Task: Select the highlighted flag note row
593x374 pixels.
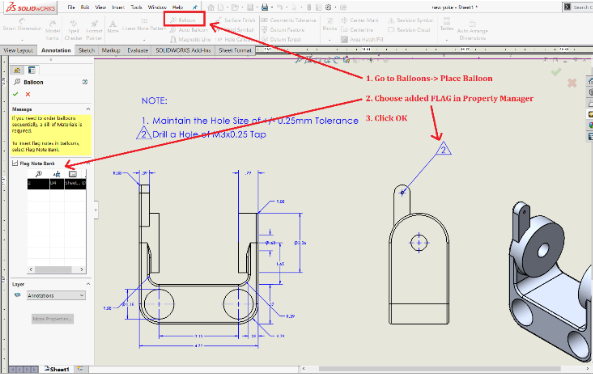Action: tap(56, 183)
